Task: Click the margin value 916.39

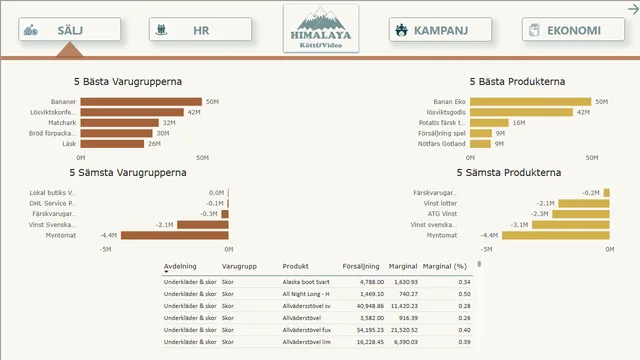Action: pos(408,318)
